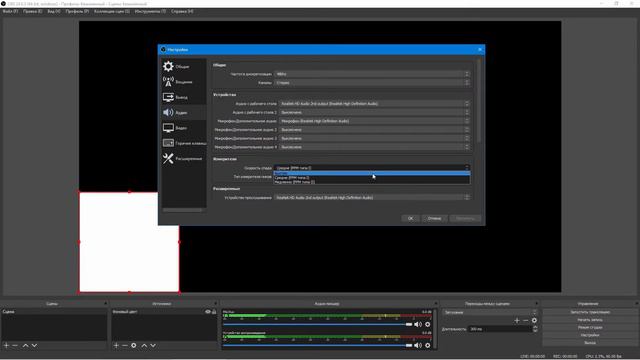Open the Коллекция сцен (Scene Collection) menu

pos(111,11)
